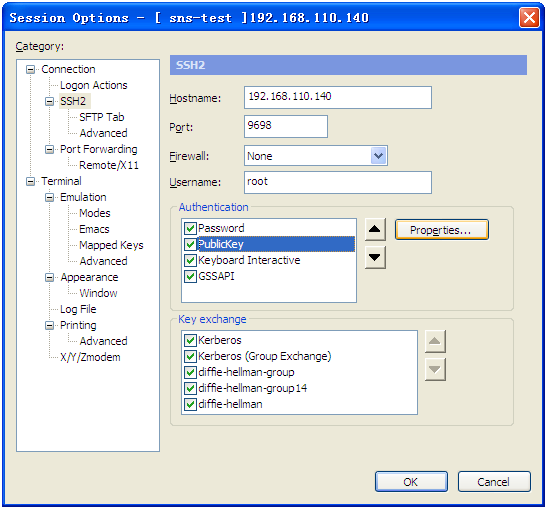Open Emacs settings

94,229
